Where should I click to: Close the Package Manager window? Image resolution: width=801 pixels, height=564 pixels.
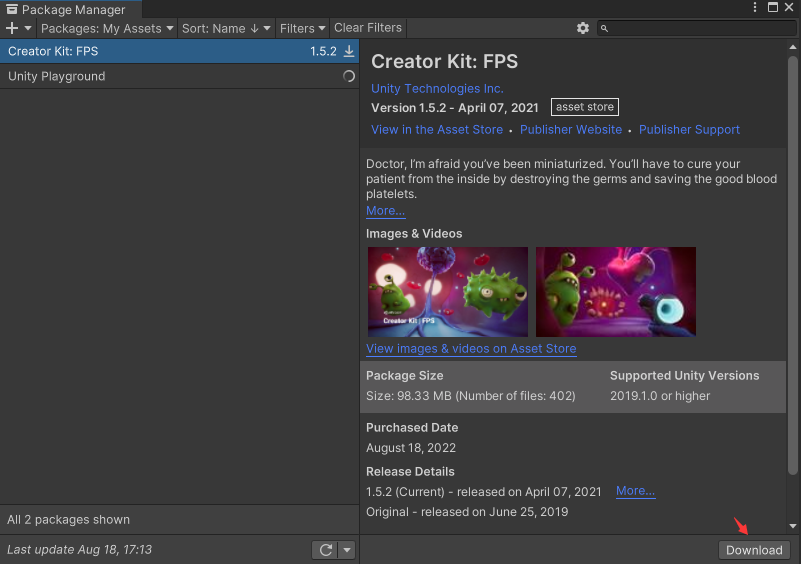789,7
